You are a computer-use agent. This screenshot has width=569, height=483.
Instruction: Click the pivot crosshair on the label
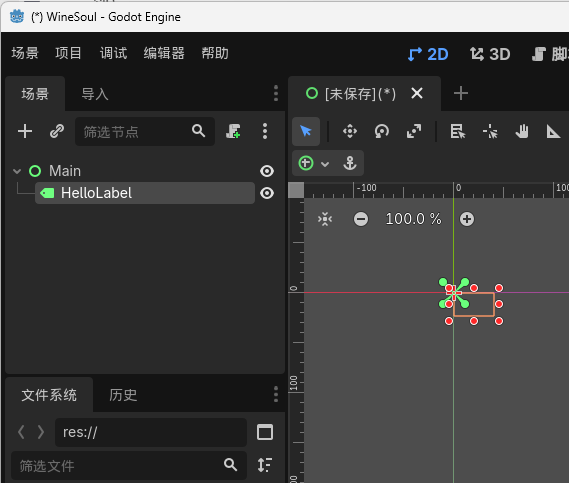[454, 292]
